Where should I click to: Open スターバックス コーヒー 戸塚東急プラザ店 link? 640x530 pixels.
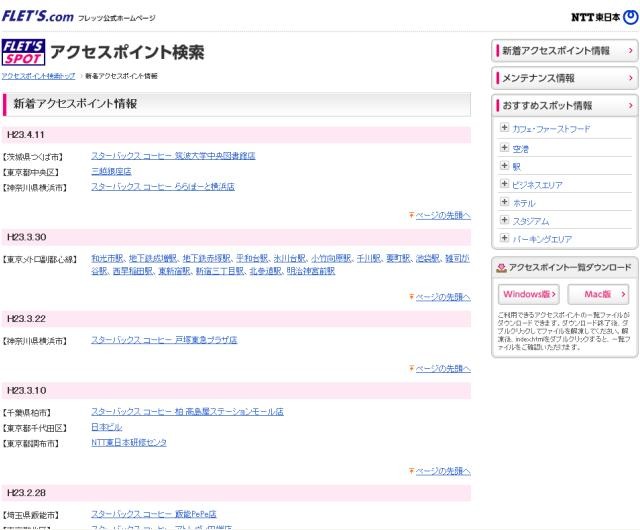pyautogui.click(x=164, y=340)
